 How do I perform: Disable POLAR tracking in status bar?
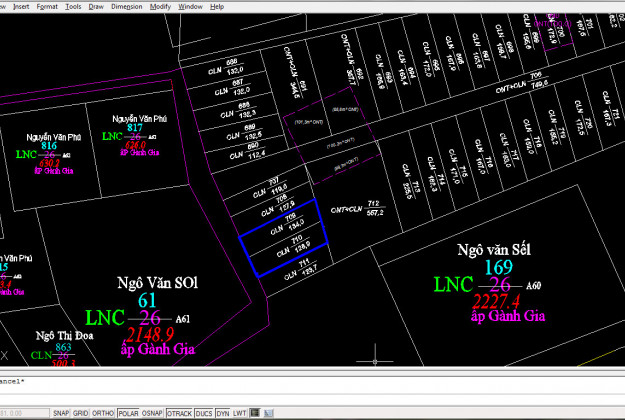click(128, 412)
